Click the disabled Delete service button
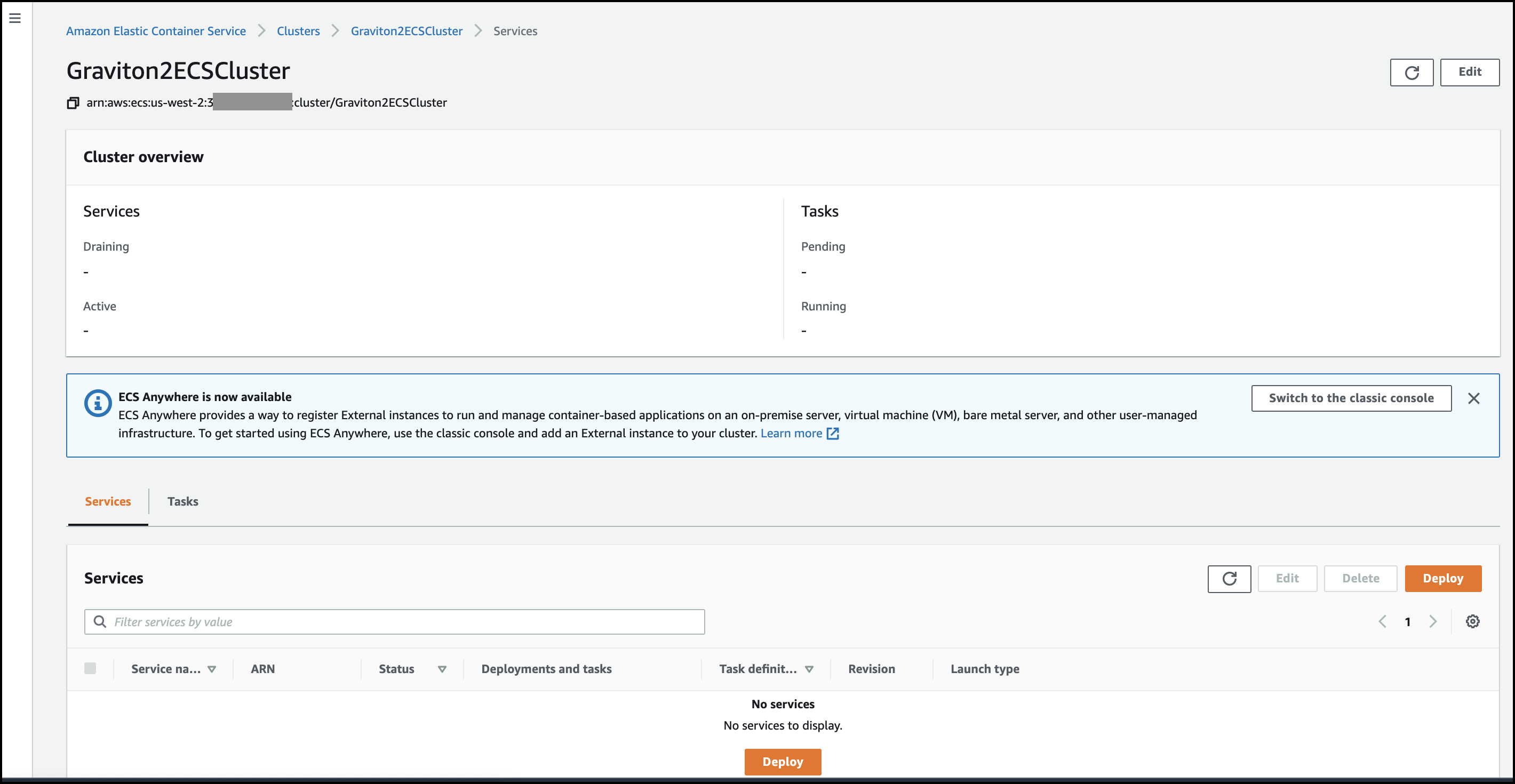This screenshot has height=784, width=1515. pos(1360,579)
